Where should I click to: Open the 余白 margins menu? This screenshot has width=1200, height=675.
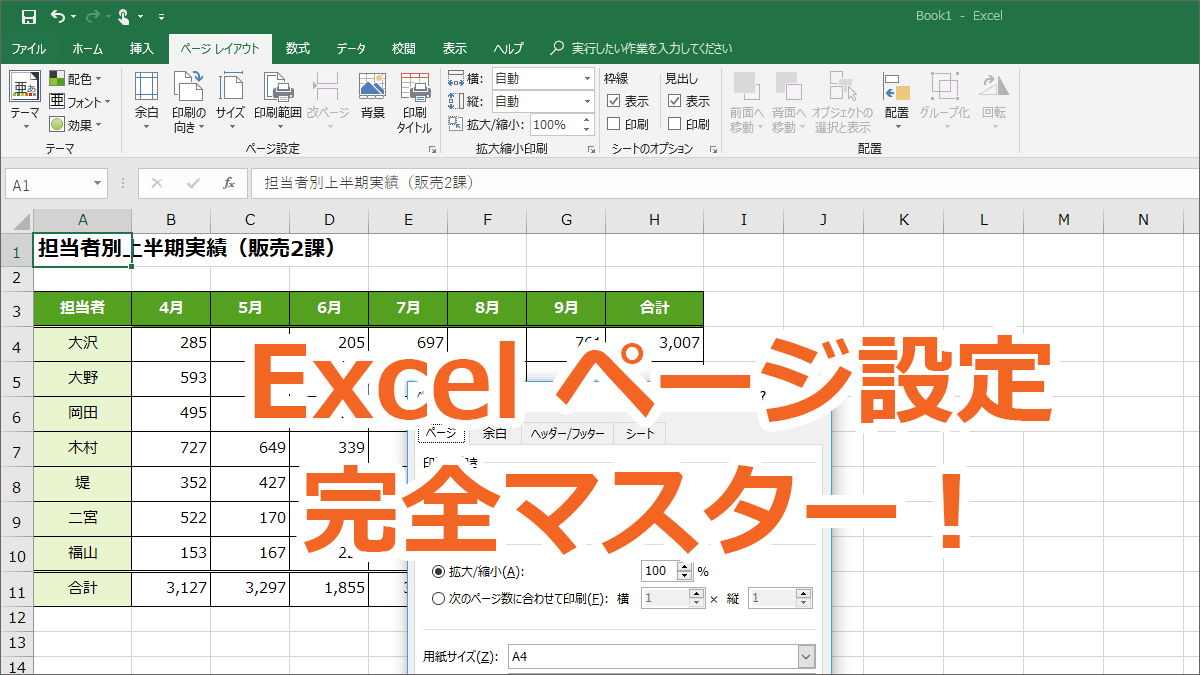click(x=146, y=102)
